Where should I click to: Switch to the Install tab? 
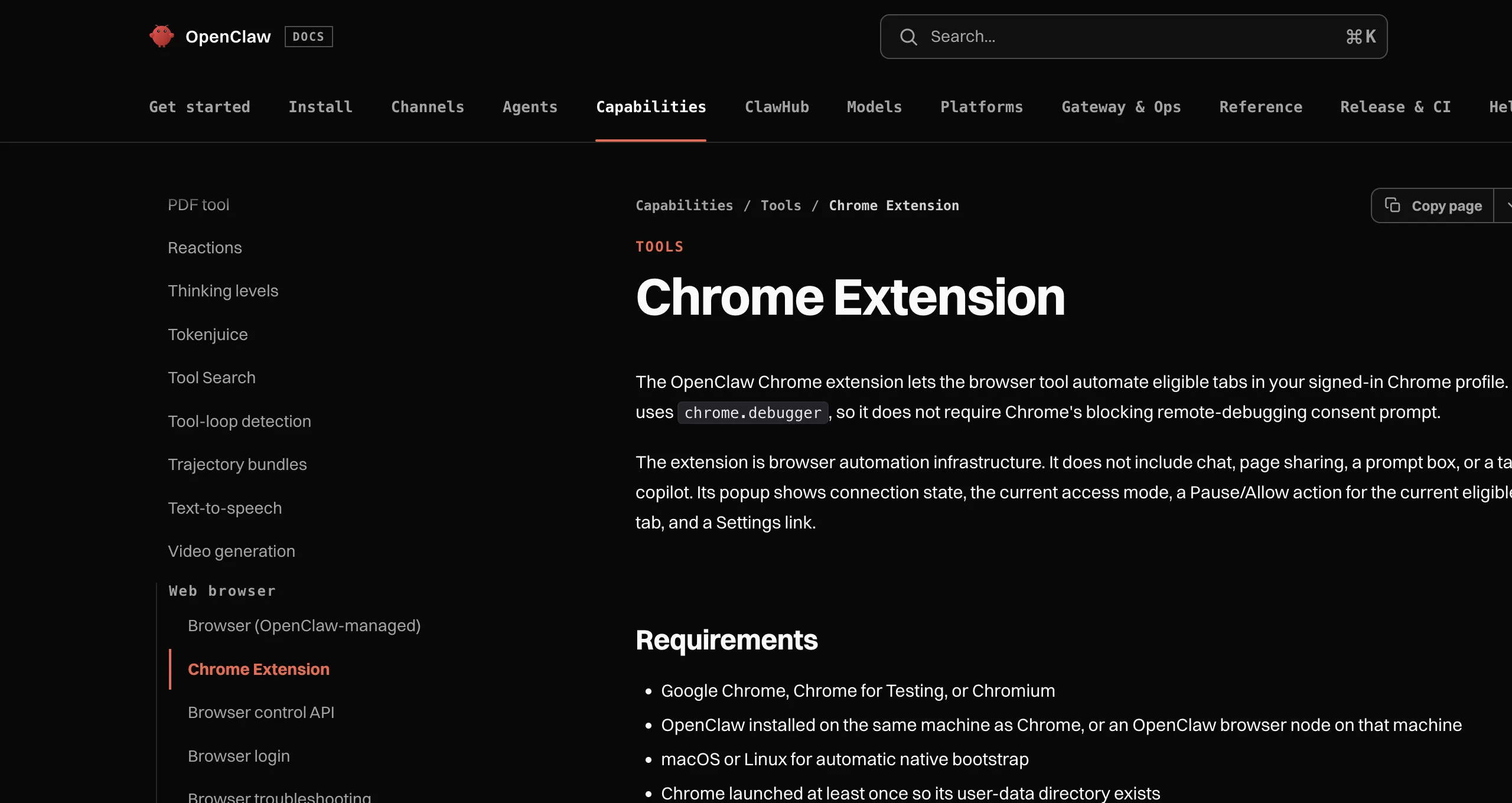[320, 107]
